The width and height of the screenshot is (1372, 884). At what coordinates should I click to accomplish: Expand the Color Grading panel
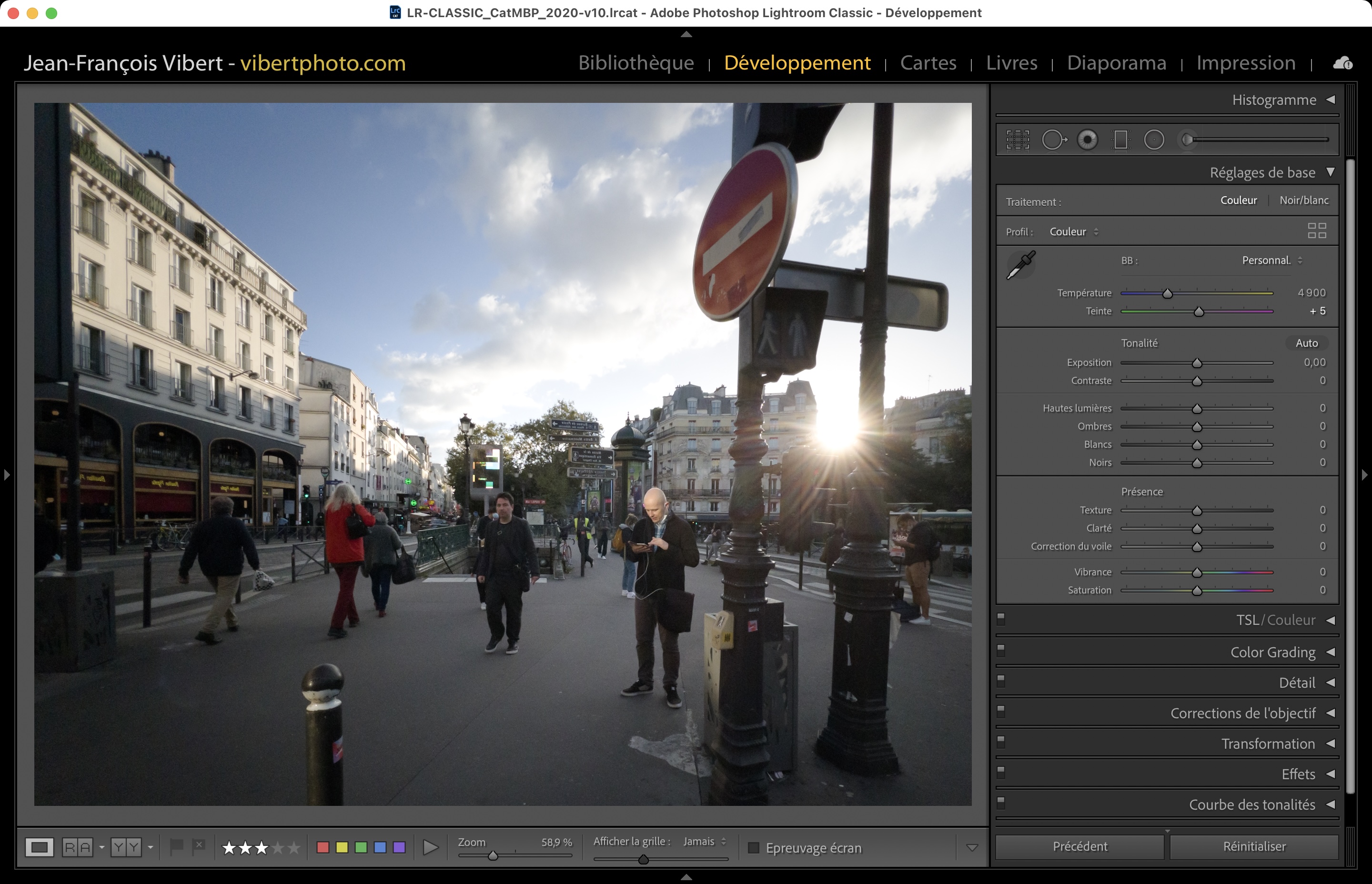(x=1272, y=652)
